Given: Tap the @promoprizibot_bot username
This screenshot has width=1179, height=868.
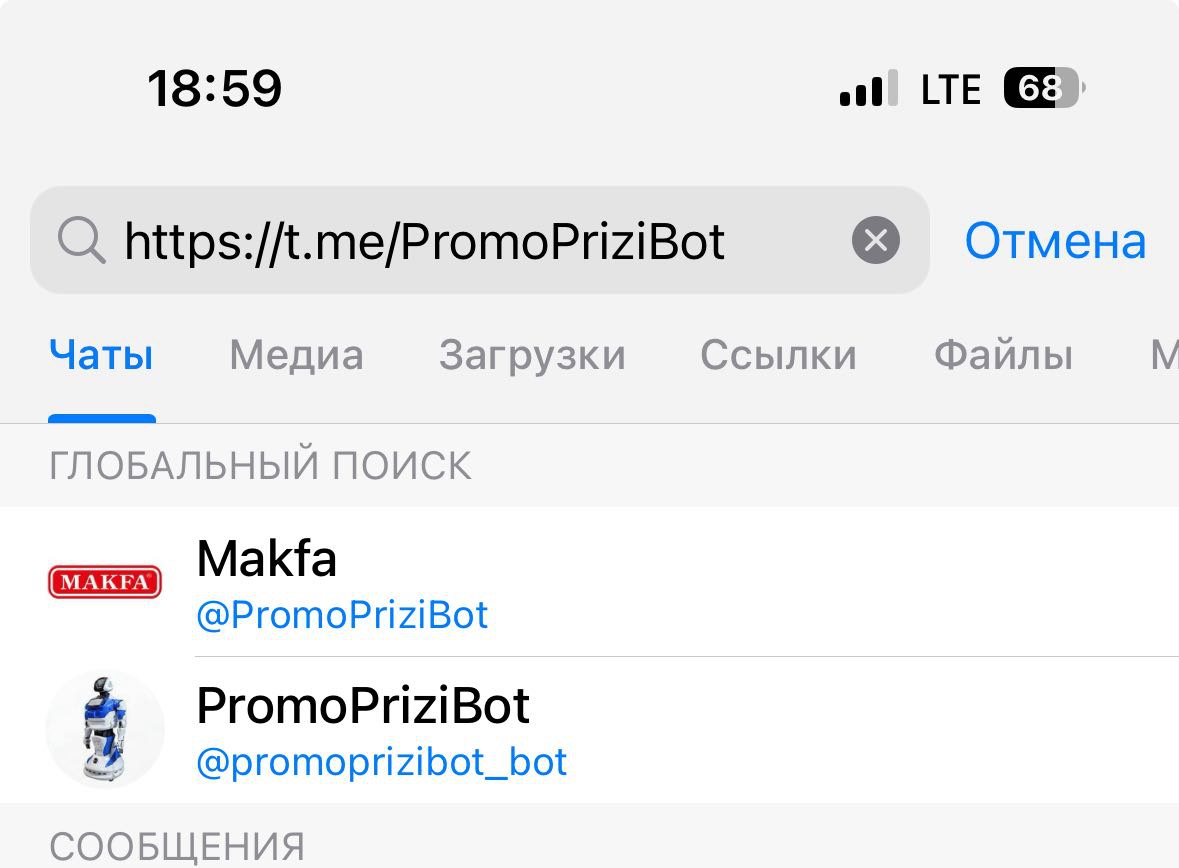Looking at the screenshot, I should tap(382, 763).
